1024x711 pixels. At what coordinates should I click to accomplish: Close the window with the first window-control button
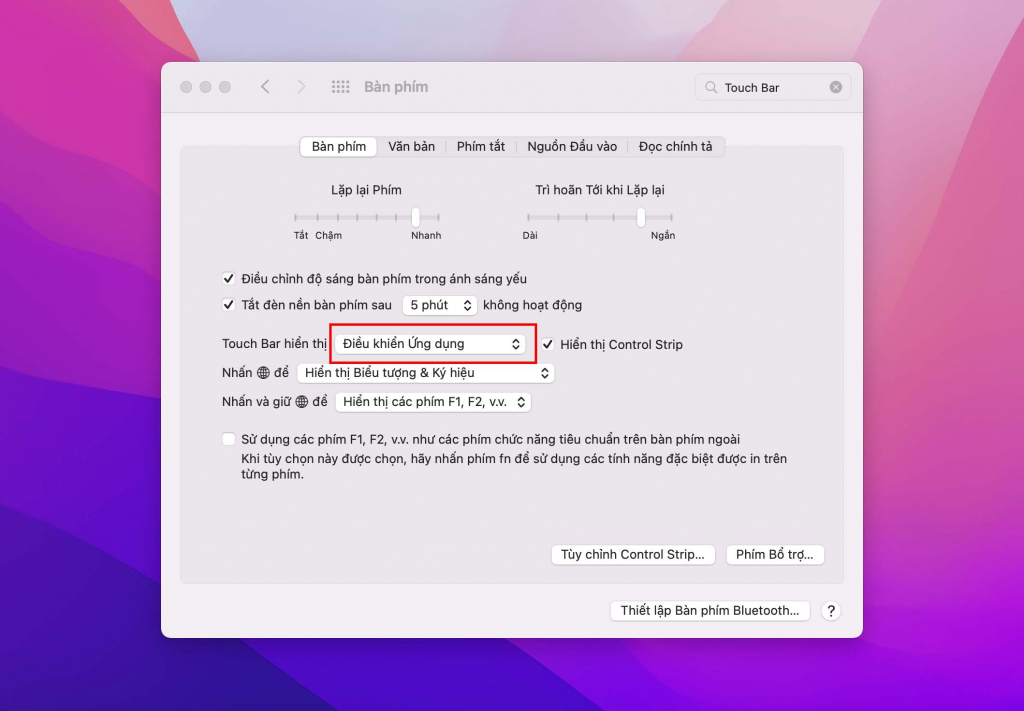pos(186,87)
